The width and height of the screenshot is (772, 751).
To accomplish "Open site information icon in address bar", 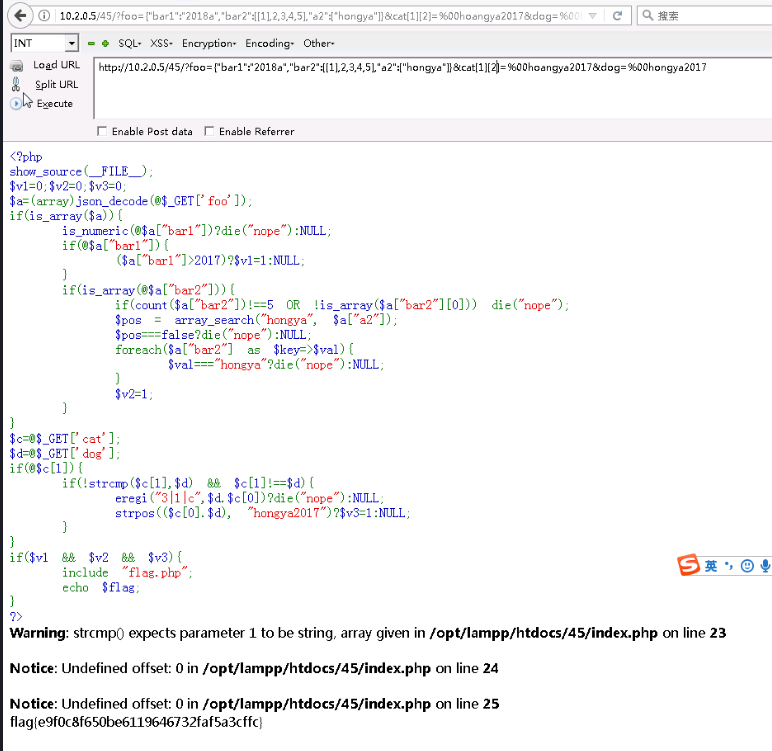I will (x=44, y=16).
